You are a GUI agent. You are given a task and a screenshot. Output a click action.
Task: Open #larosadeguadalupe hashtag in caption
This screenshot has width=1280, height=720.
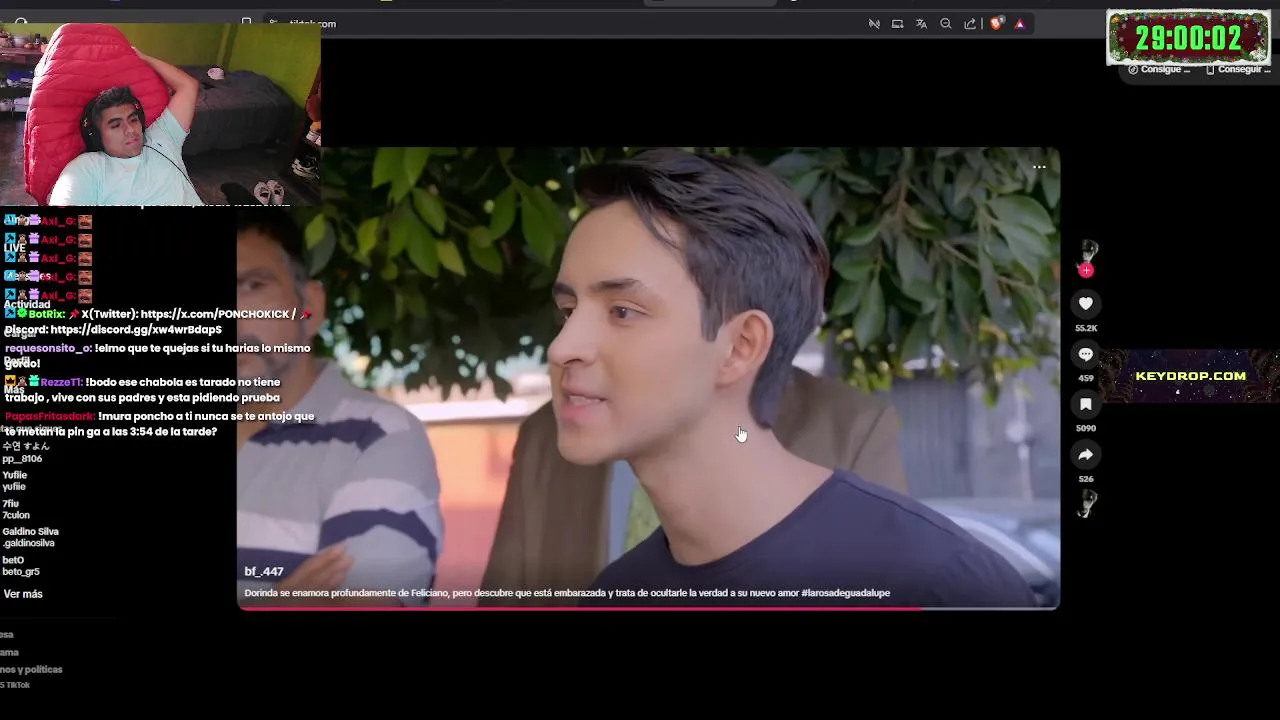click(x=845, y=593)
